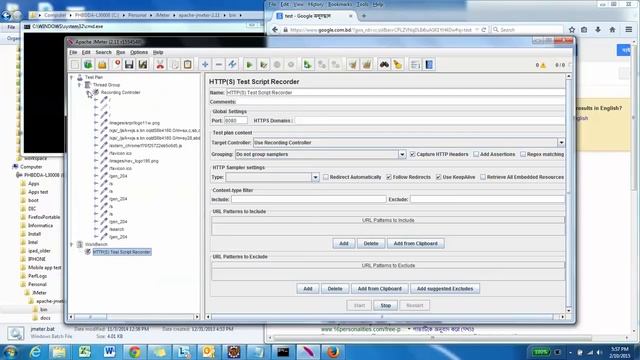
Task: Click Add under URL Patterns to Include
Action: tap(344, 244)
